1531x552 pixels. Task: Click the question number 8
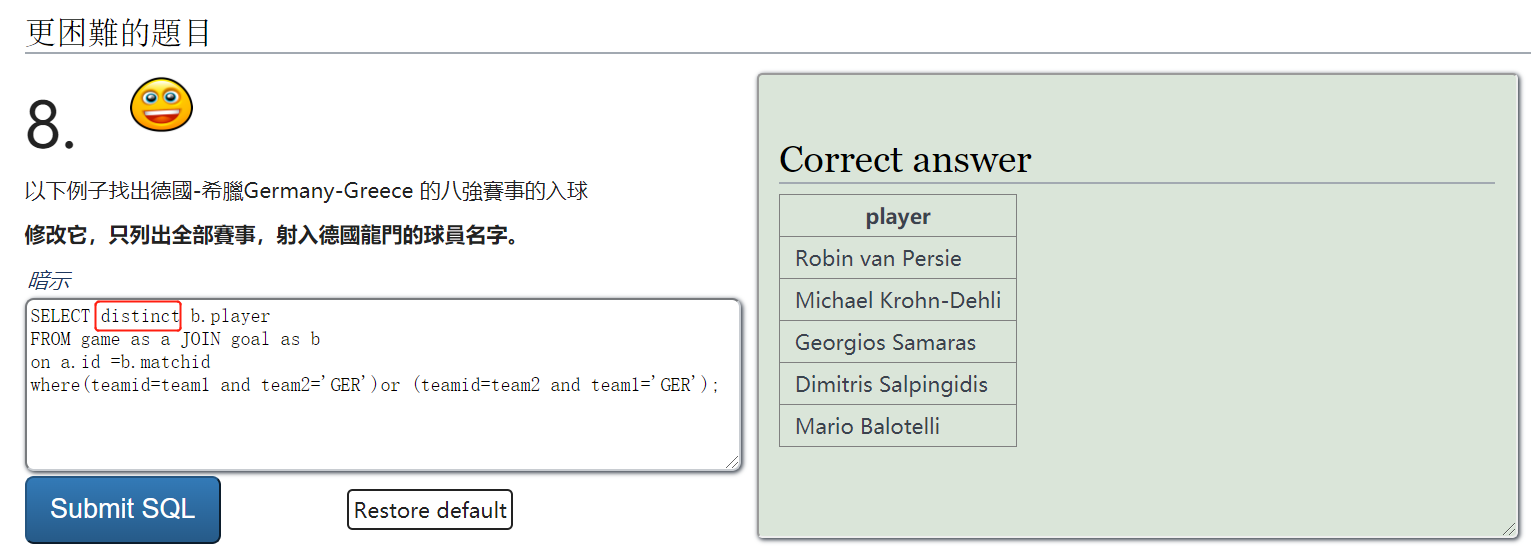(51, 127)
